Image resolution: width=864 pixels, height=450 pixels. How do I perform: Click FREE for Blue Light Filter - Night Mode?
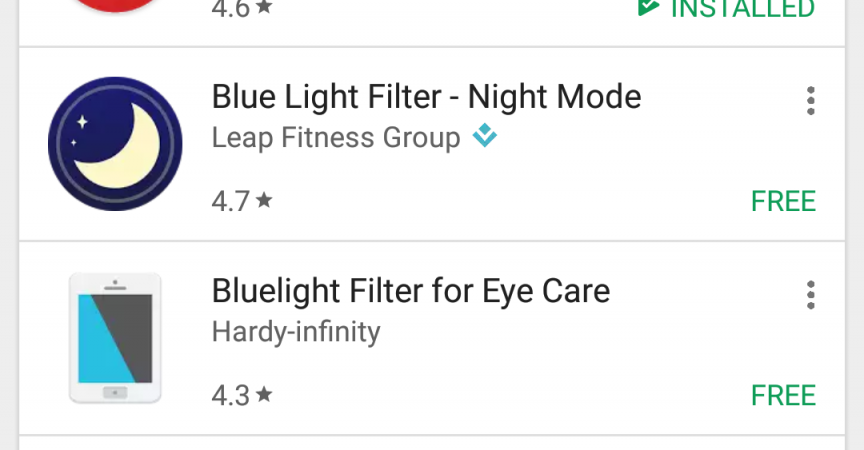pyautogui.click(x=783, y=201)
